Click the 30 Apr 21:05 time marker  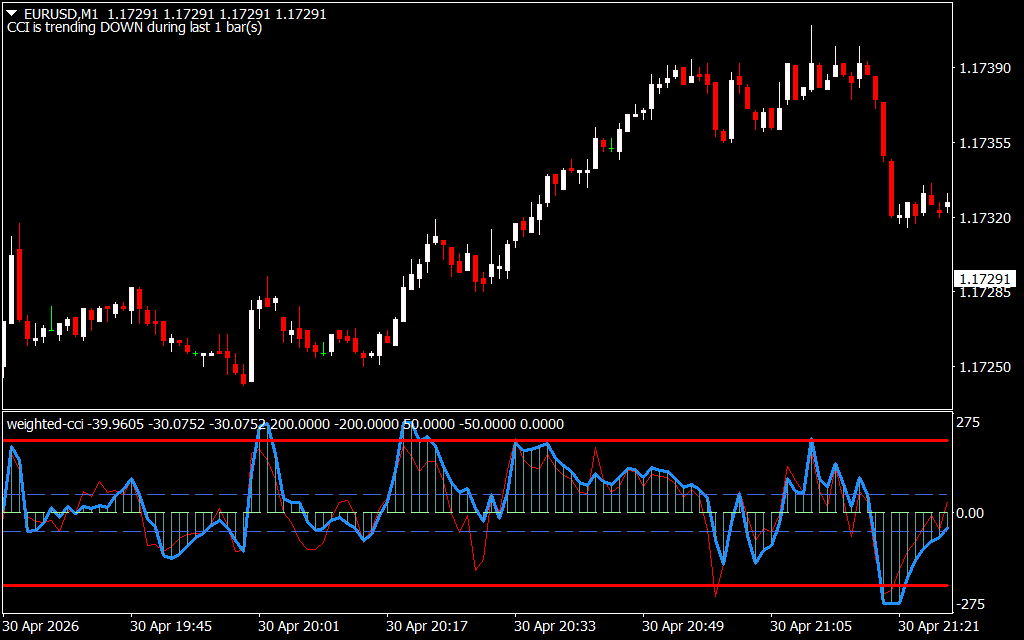pyautogui.click(x=811, y=626)
